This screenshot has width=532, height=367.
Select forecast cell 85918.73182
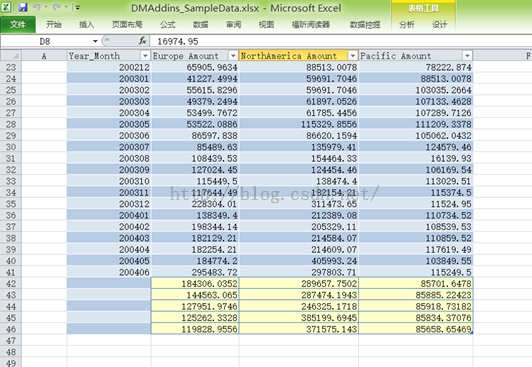[x=416, y=307]
